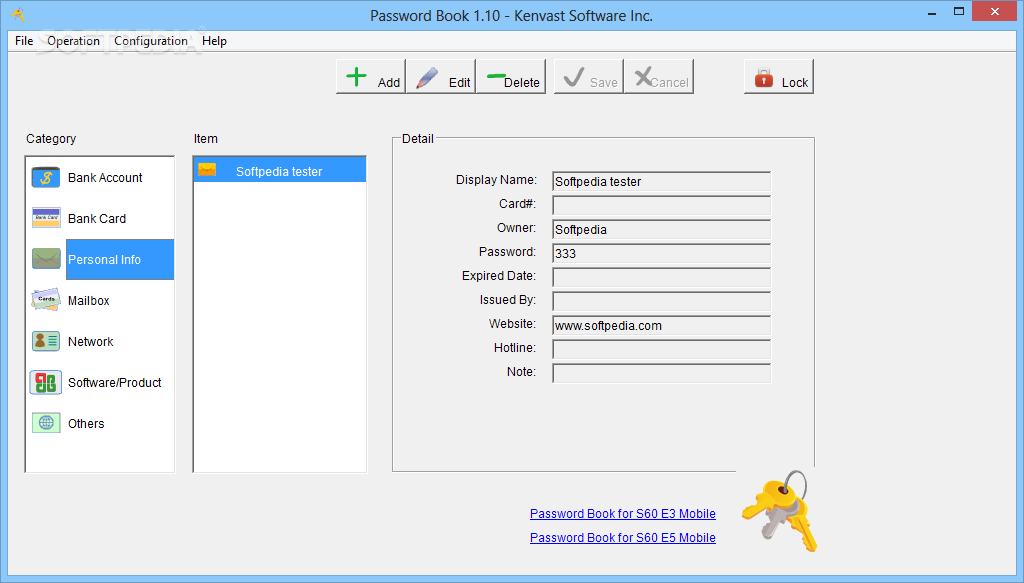
Task: Select the 'Bank Account' category label
Action: tap(105, 178)
